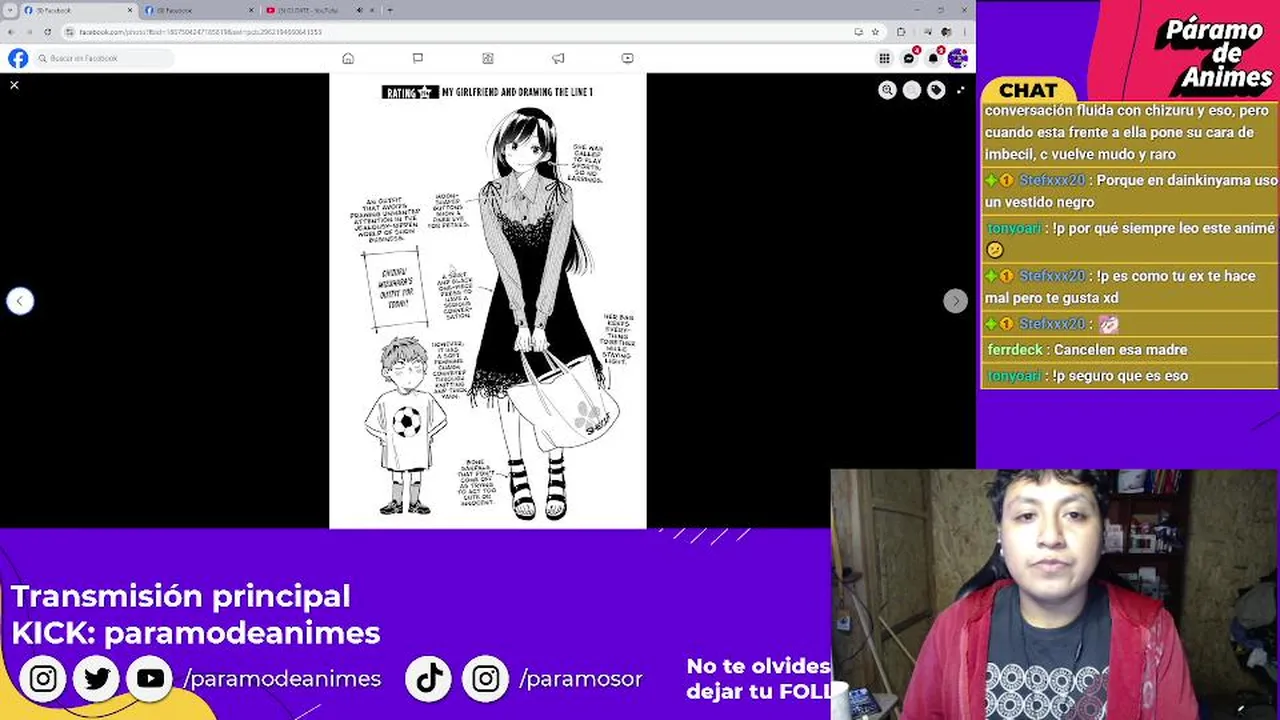Click the facebook.com address bar URL
This screenshot has width=1280, height=720.
click(200, 32)
